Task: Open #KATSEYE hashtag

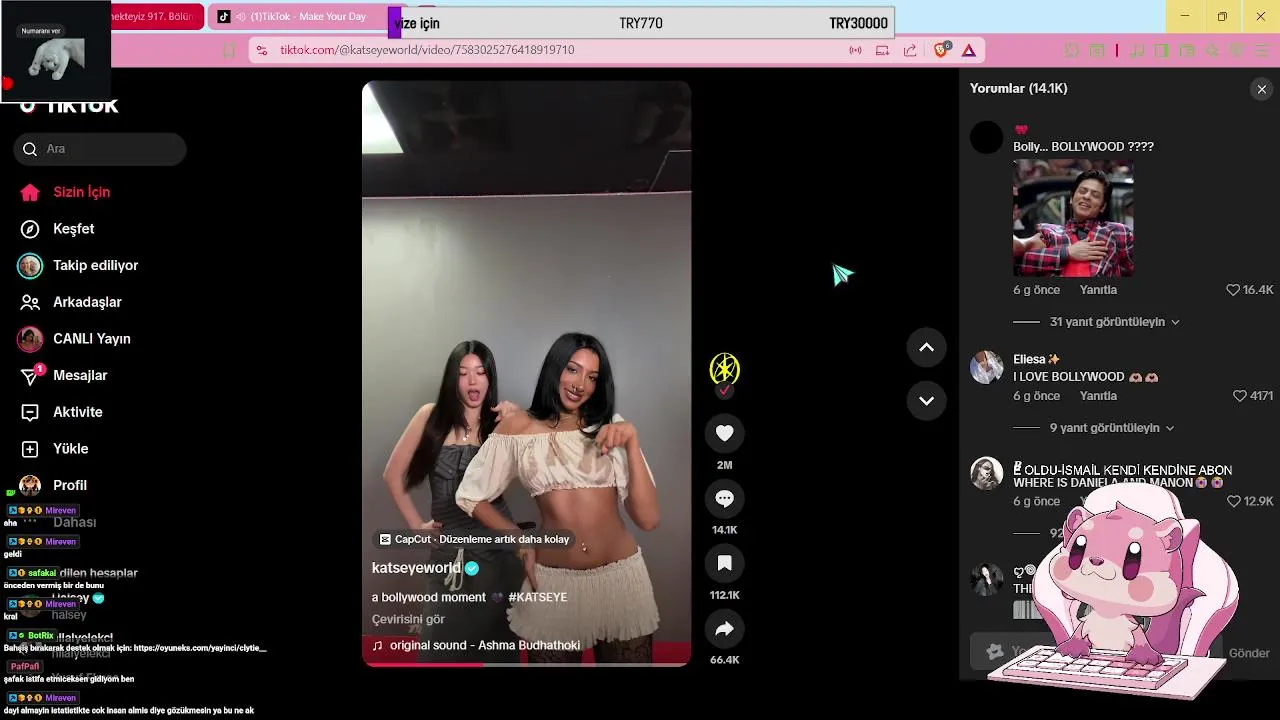Action: coord(537,597)
